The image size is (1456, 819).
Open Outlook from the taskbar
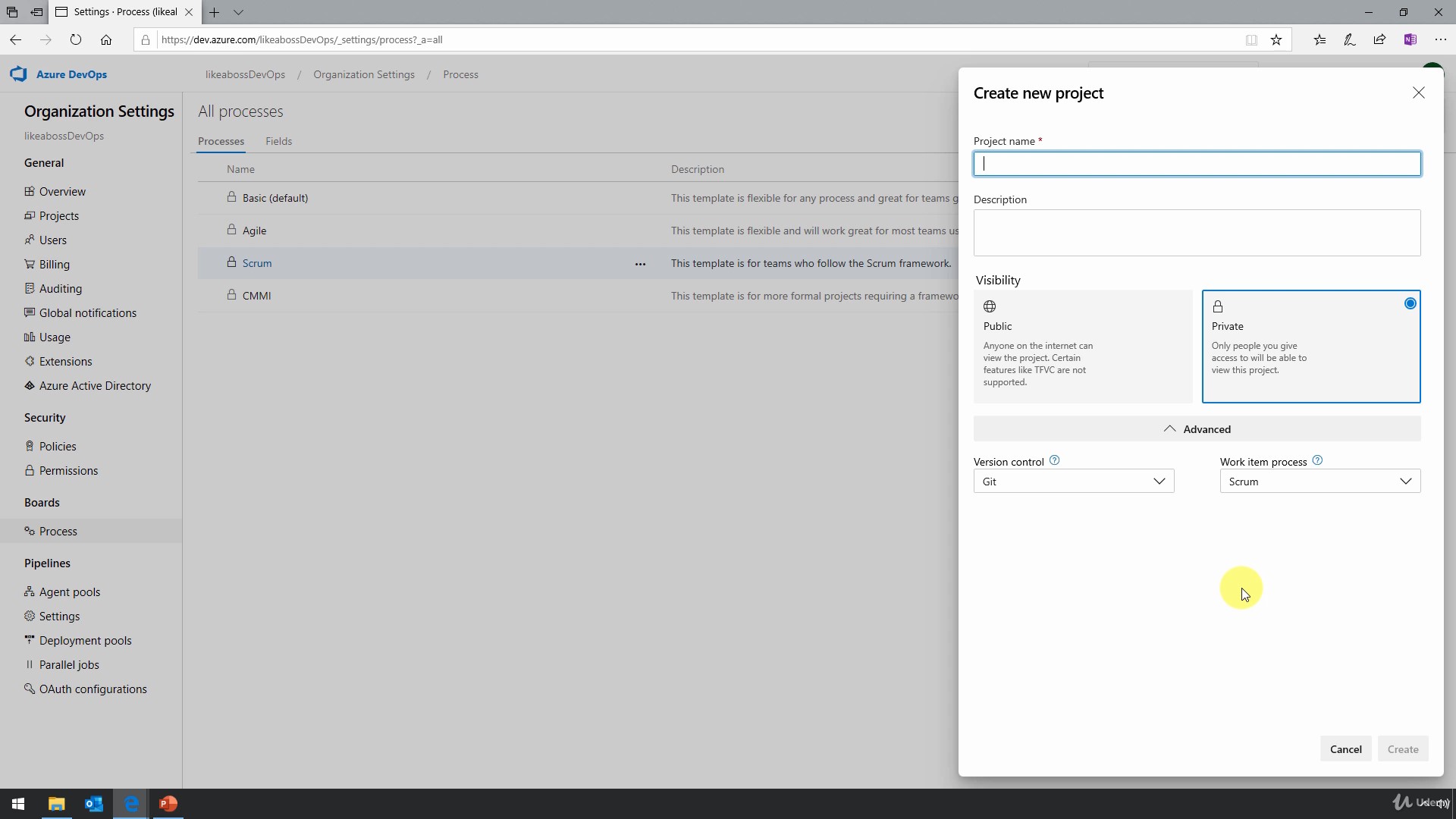point(94,804)
